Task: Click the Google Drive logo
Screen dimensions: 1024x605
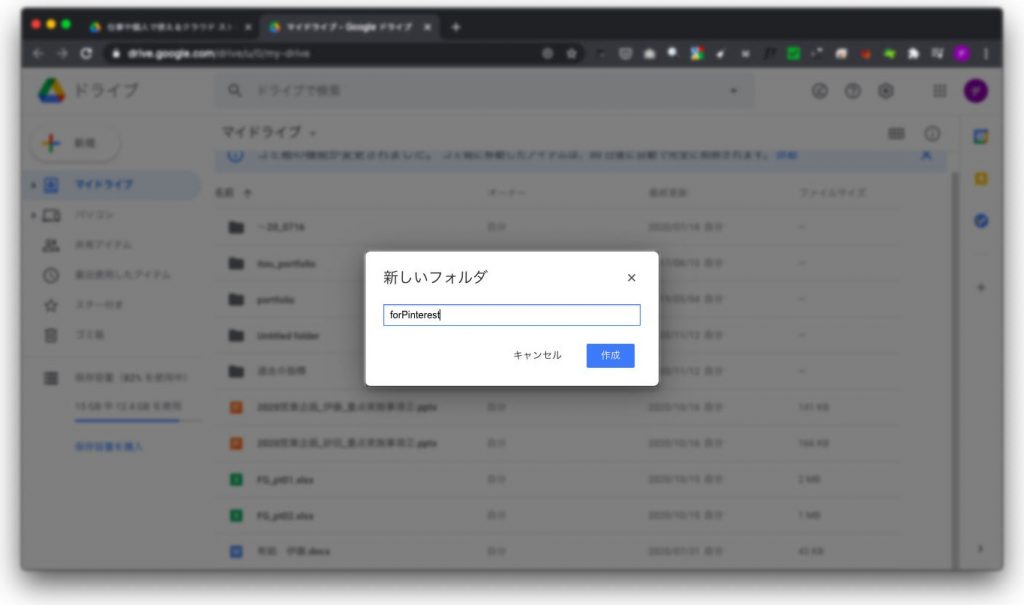Action: pyautogui.click(x=52, y=90)
